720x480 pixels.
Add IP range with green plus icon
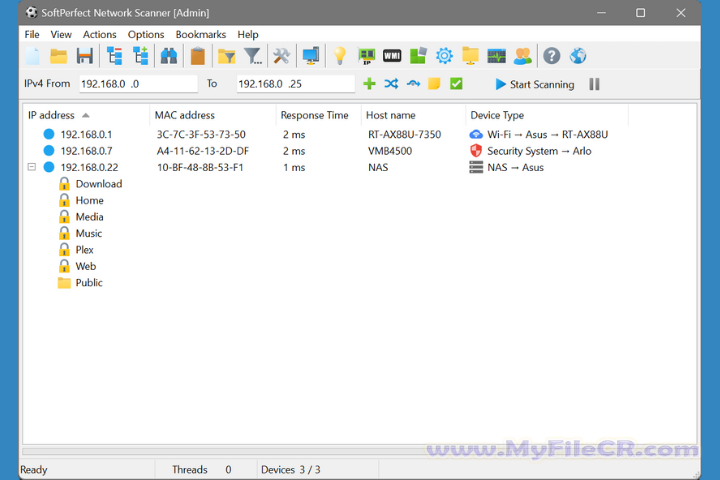(369, 84)
